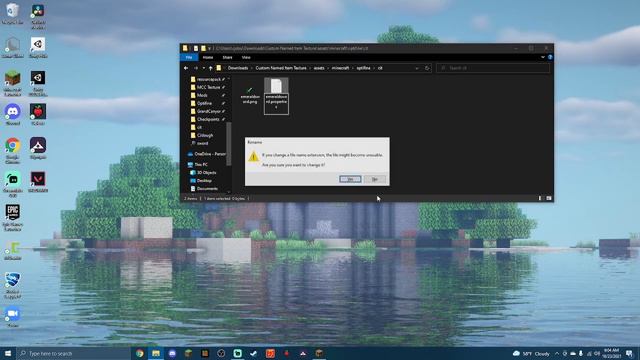Image resolution: width=640 pixels, height=360 pixels.
Task: Select assets in the address breadcrumb
Action: click(x=319, y=68)
